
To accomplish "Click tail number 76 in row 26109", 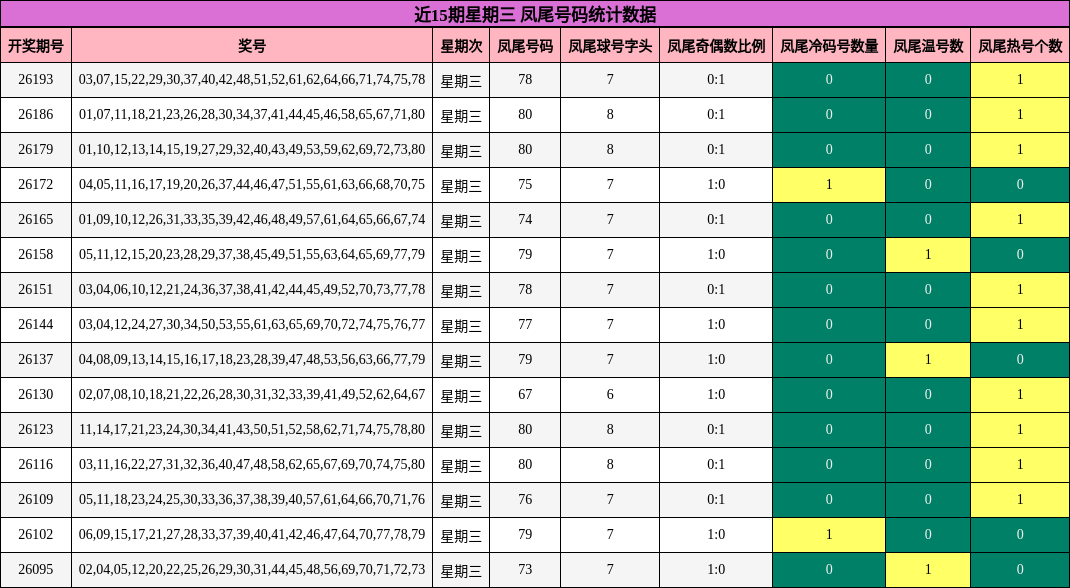I will [525, 499].
